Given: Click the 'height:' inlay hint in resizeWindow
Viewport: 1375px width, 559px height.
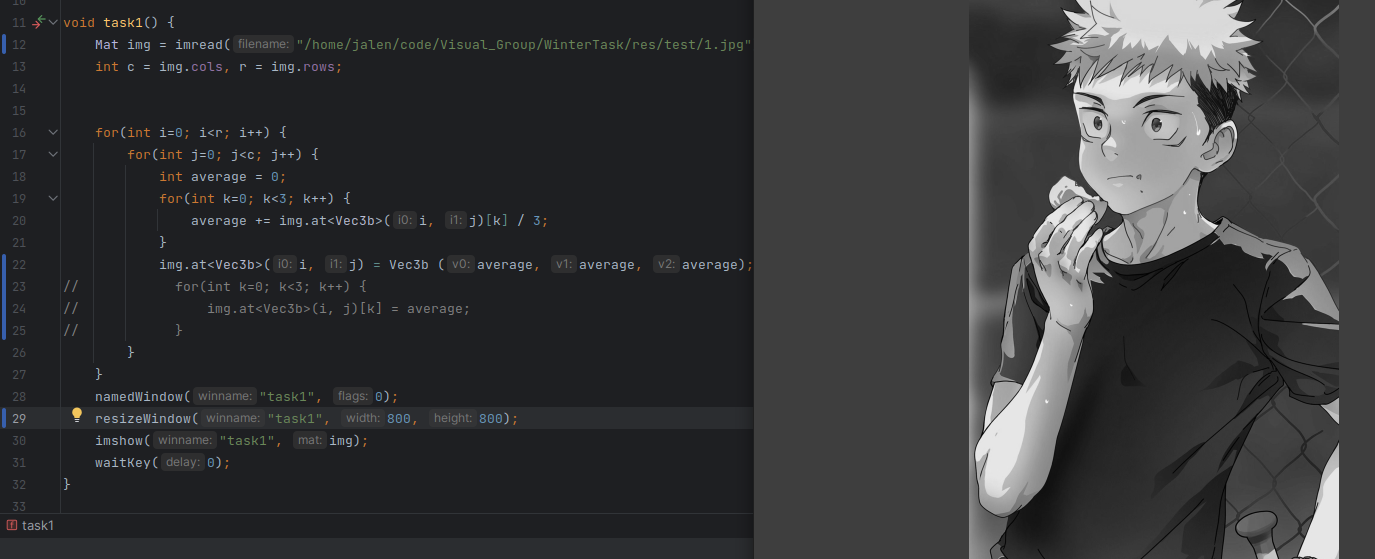Looking at the screenshot, I should [x=453, y=418].
